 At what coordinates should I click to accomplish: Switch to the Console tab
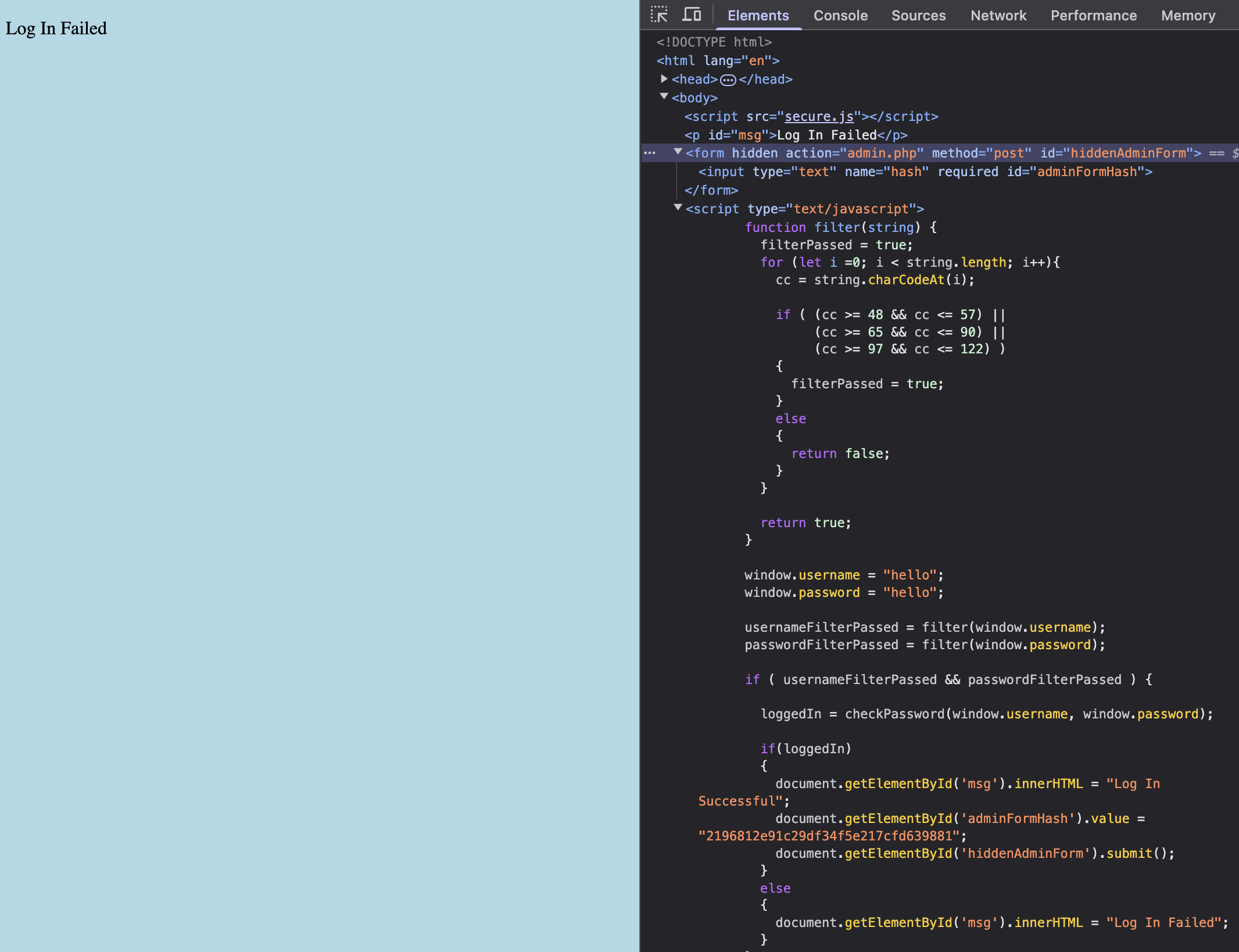[841, 16]
